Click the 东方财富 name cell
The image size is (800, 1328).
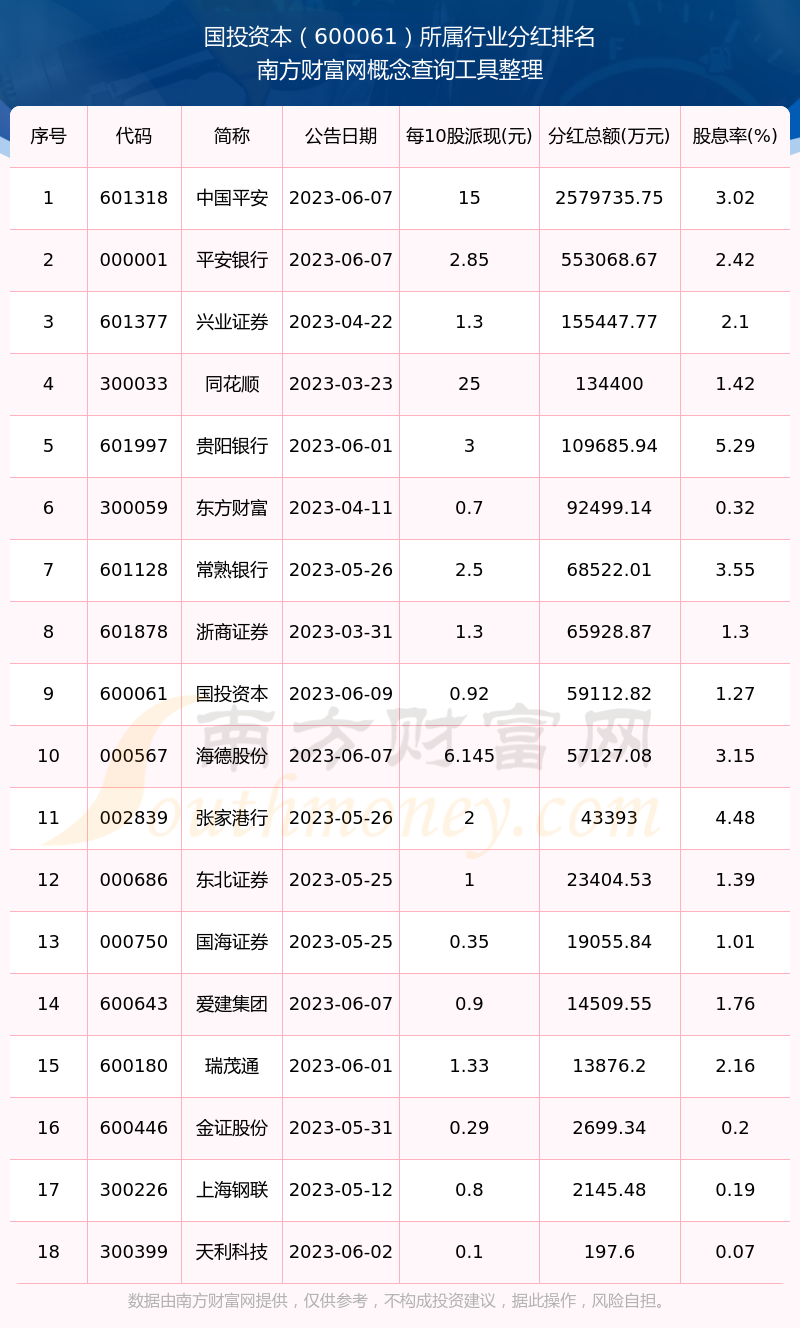click(x=232, y=508)
